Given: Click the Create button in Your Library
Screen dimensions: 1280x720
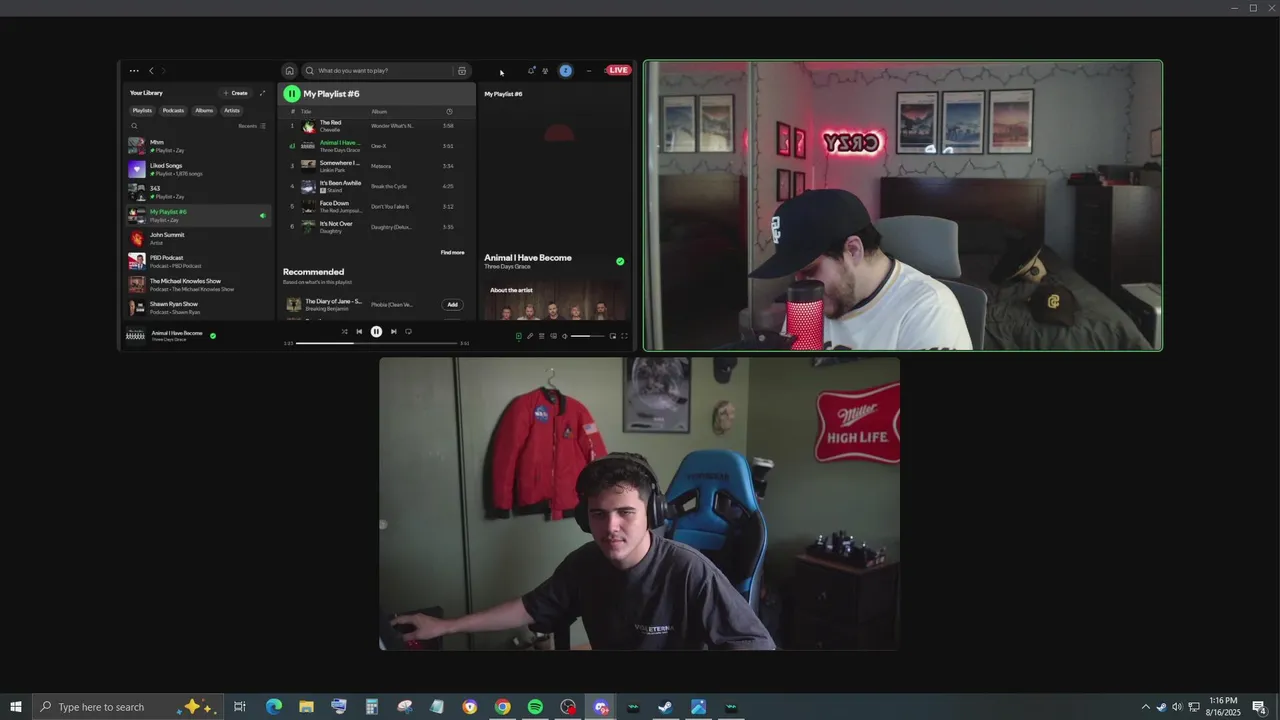Looking at the screenshot, I should (x=235, y=93).
